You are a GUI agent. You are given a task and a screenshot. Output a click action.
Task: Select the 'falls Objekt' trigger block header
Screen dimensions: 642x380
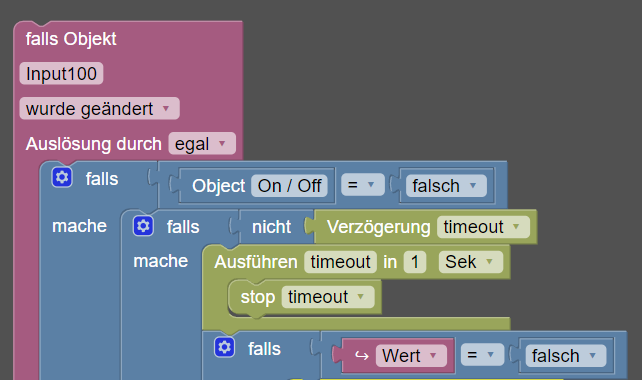tap(71, 39)
